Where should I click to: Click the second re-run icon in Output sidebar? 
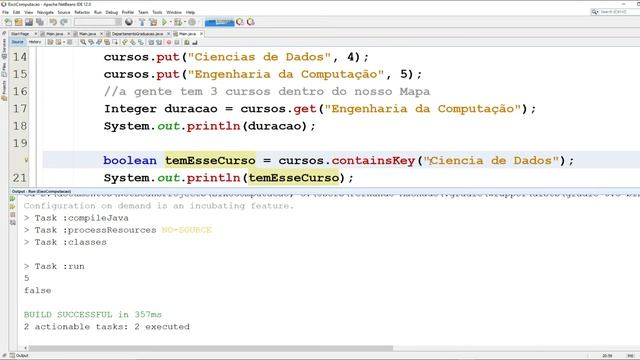[x=13, y=207]
